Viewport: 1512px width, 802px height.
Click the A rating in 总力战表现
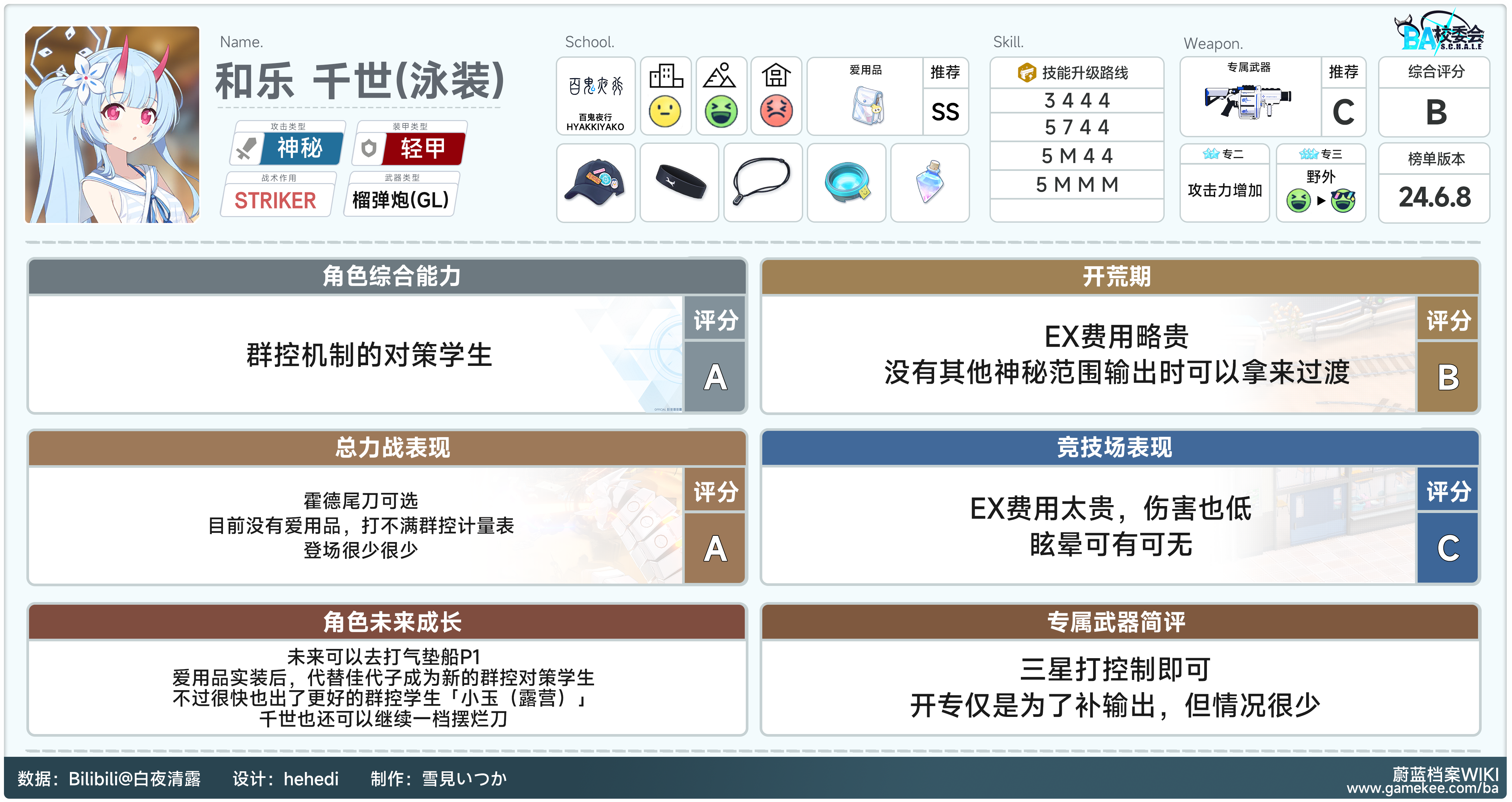tap(715, 548)
